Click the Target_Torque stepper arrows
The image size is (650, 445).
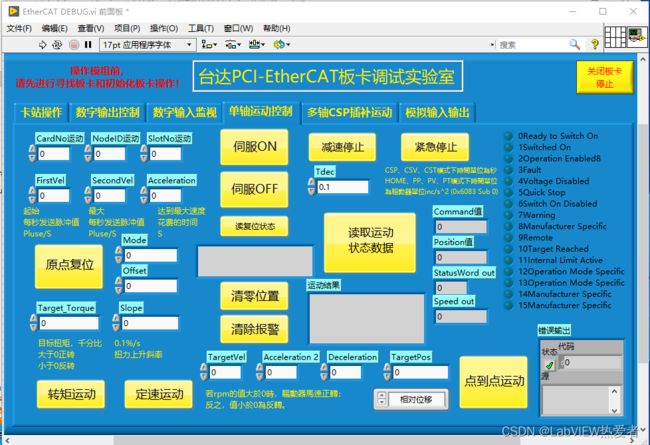pos(34,323)
